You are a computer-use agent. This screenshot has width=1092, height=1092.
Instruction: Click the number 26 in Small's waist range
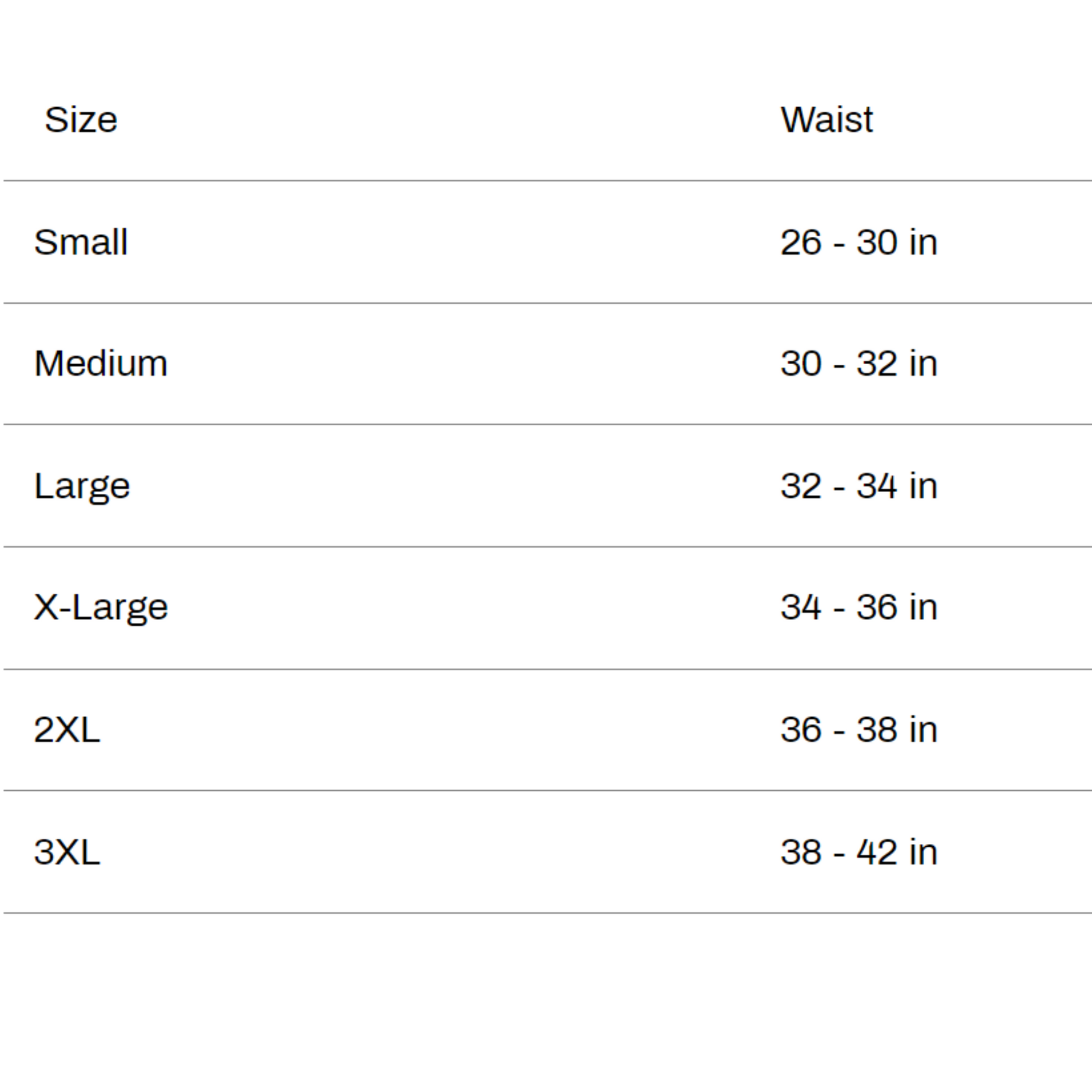[x=800, y=242]
